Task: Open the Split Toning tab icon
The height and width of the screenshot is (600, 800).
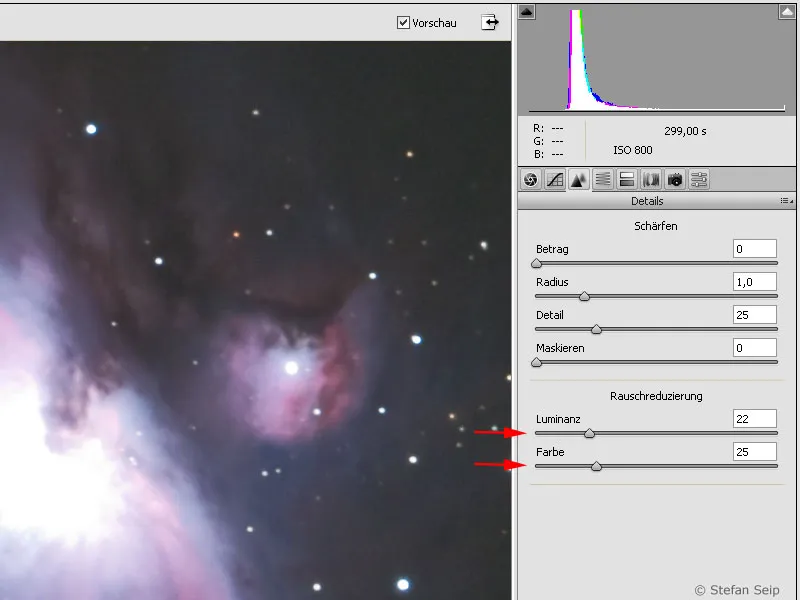Action: click(627, 180)
